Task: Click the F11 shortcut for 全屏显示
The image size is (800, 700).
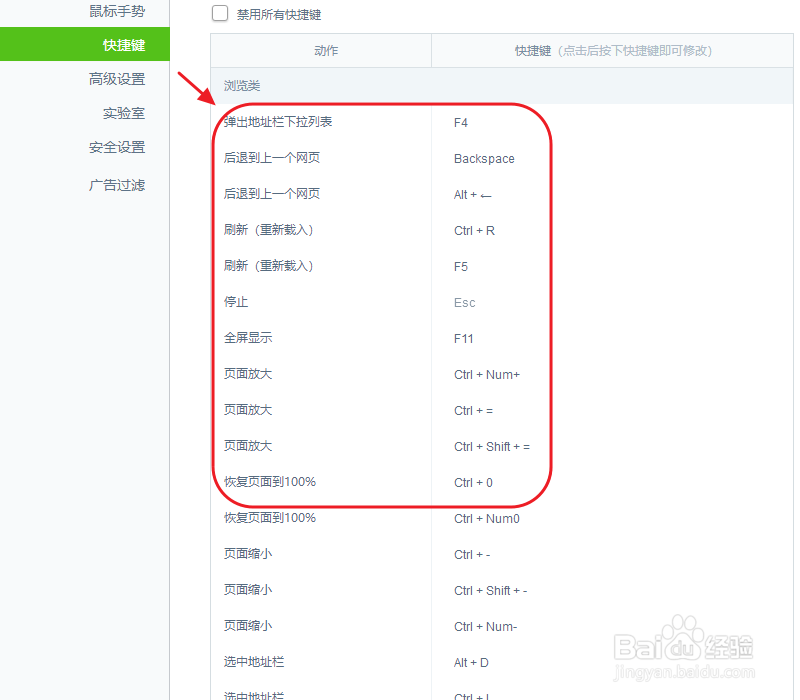Action: [464, 339]
